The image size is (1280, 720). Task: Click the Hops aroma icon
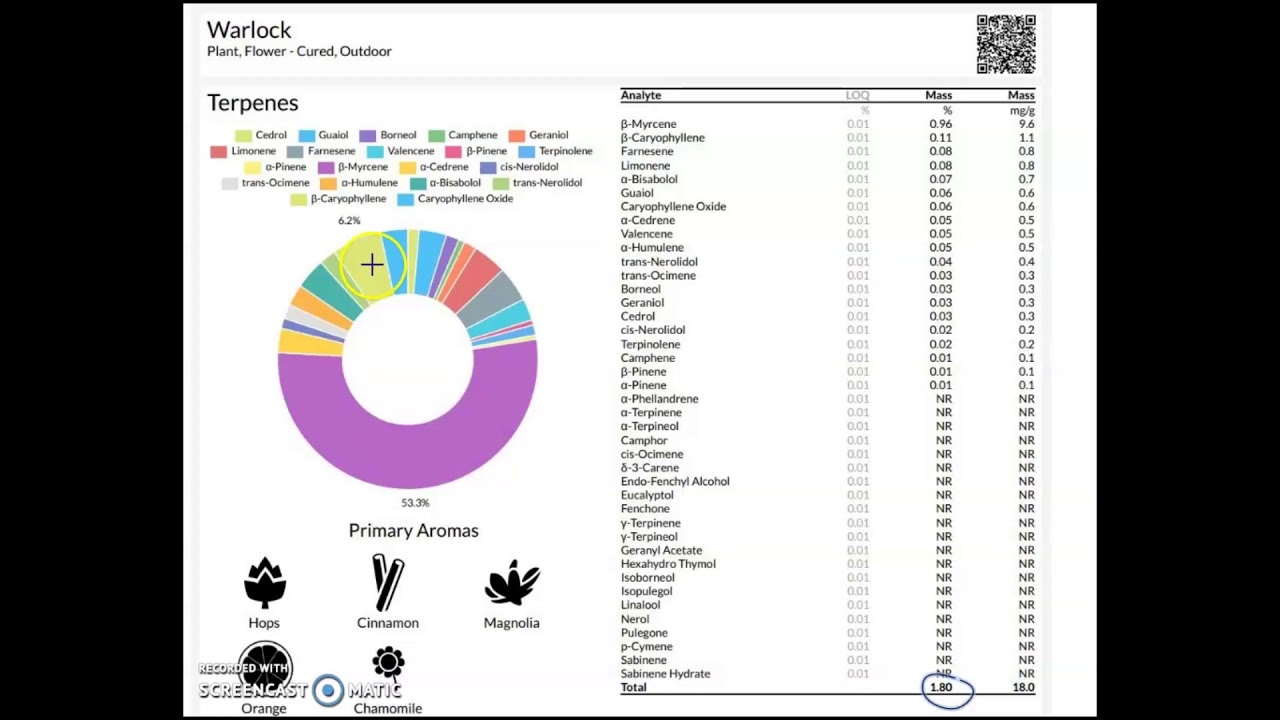tap(264, 583)
